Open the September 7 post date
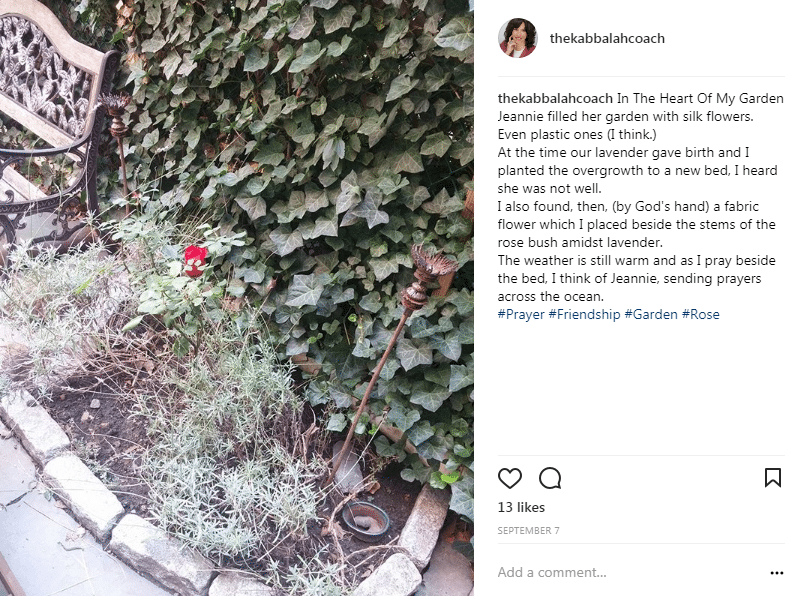Screen dimensions: 808x596 point(528,531)
